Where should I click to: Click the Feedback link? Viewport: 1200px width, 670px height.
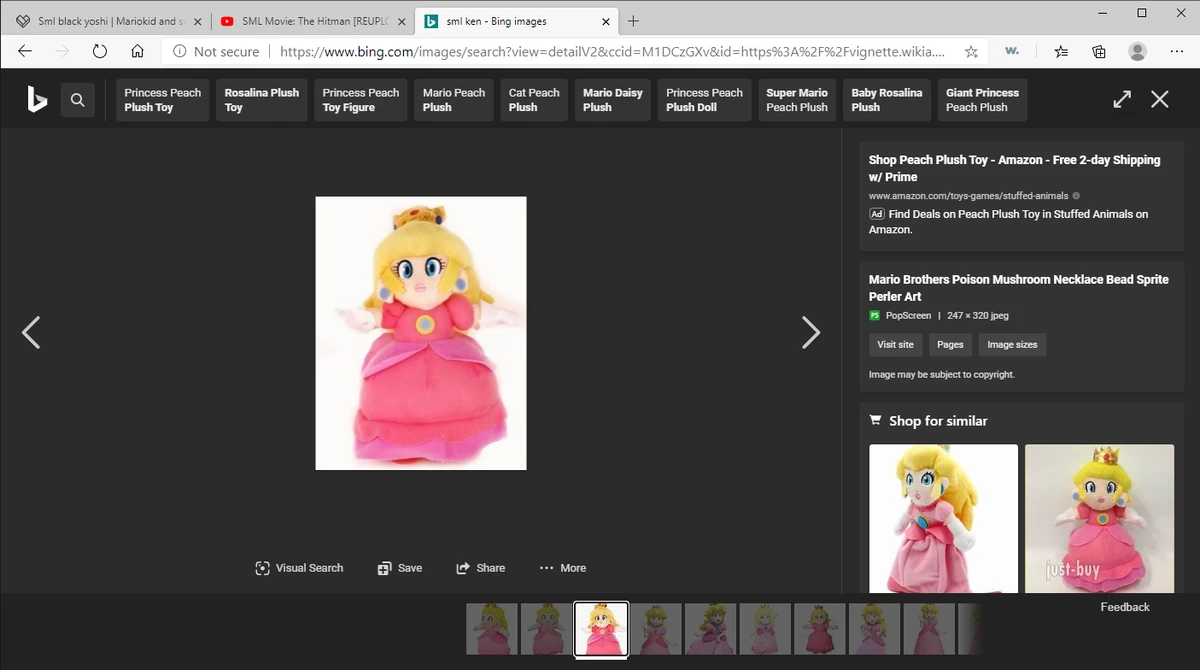click(1125, 606)
